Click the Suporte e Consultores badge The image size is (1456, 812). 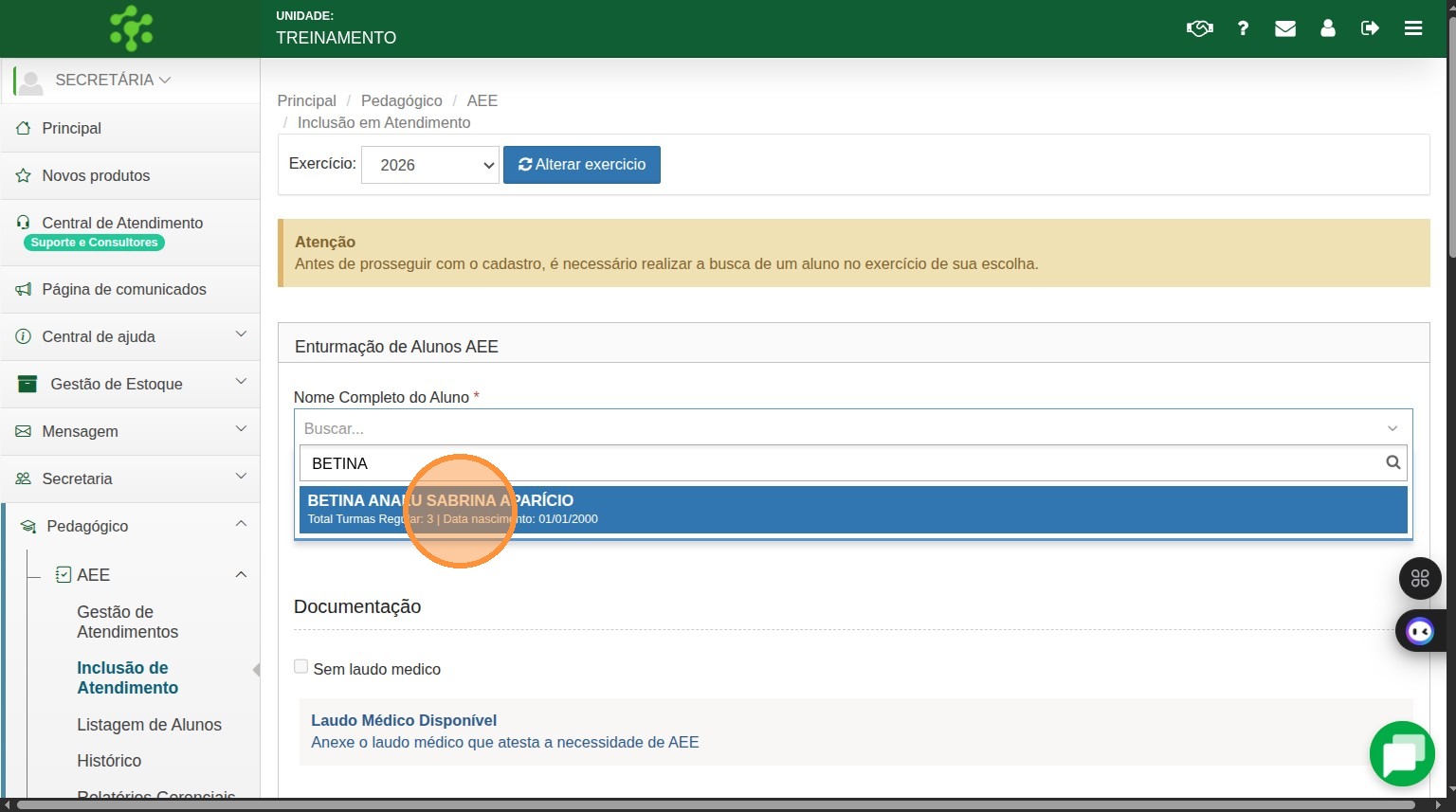point(95,243)
